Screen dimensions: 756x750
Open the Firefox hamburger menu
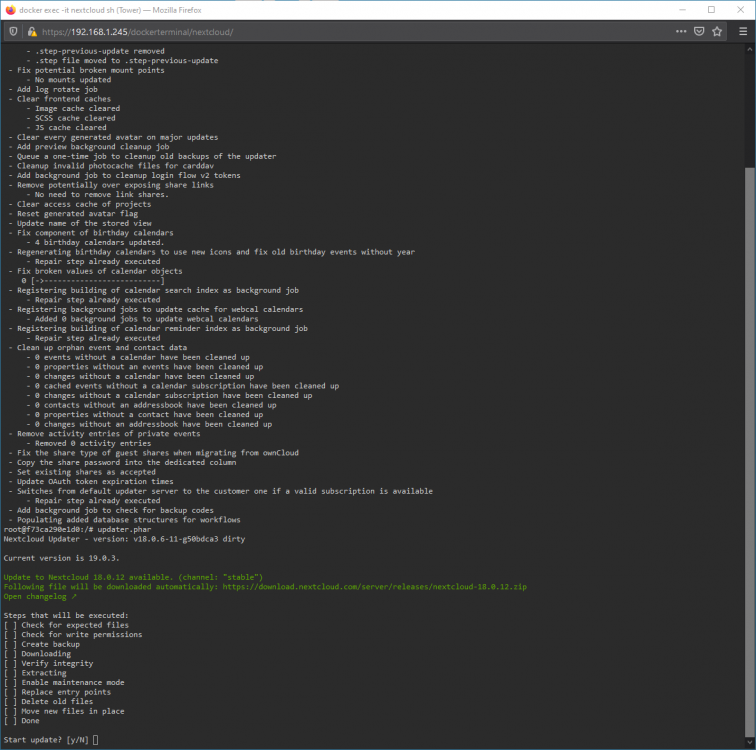(x=743, y=31)
